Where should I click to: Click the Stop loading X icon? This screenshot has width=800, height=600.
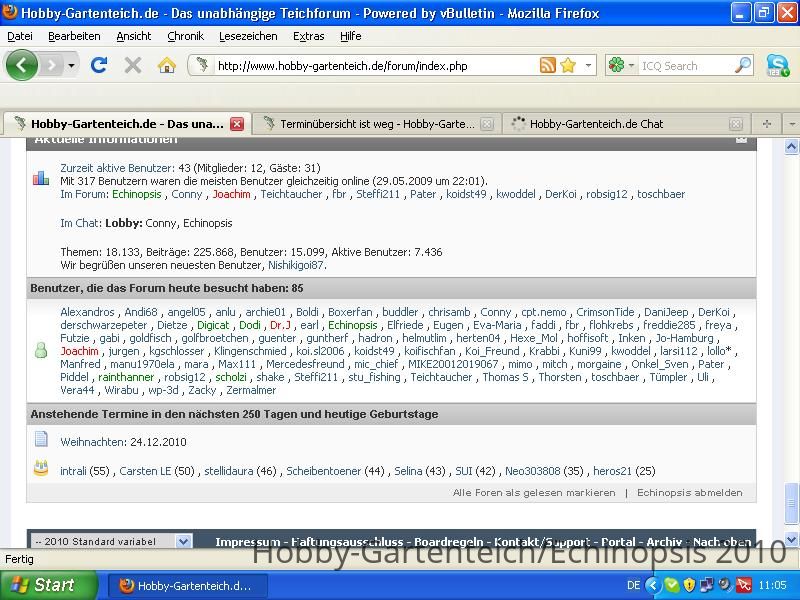pyautogui.click(x=133, y=65)
